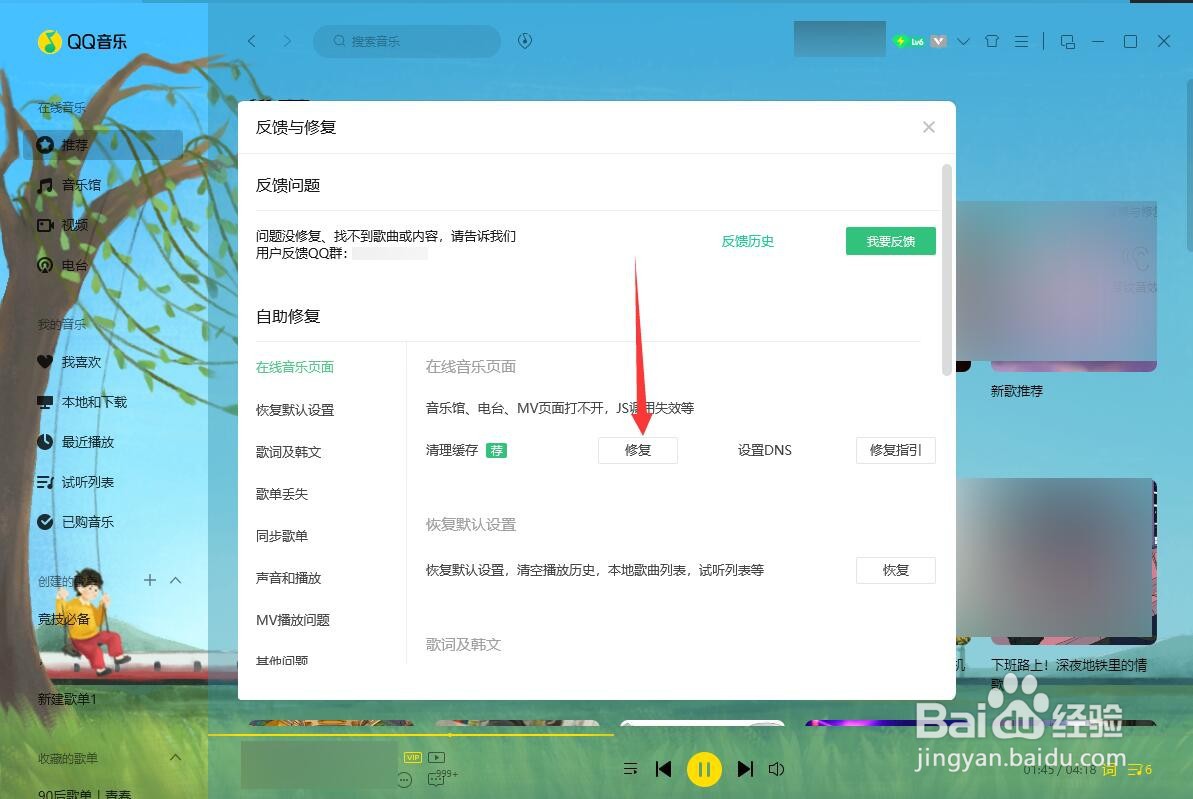Expand the VIP account dropdown arrow
The width and height of the screenshot is (1193, 799).
962,41
